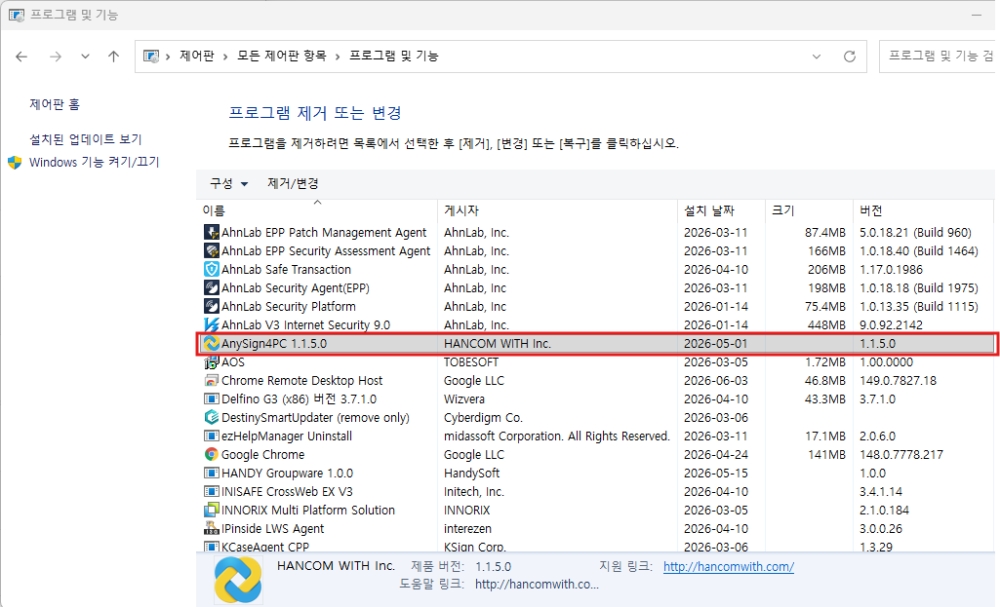Click the control panel icon in address bar
The image size is (1000, 607).
point(151,56)
